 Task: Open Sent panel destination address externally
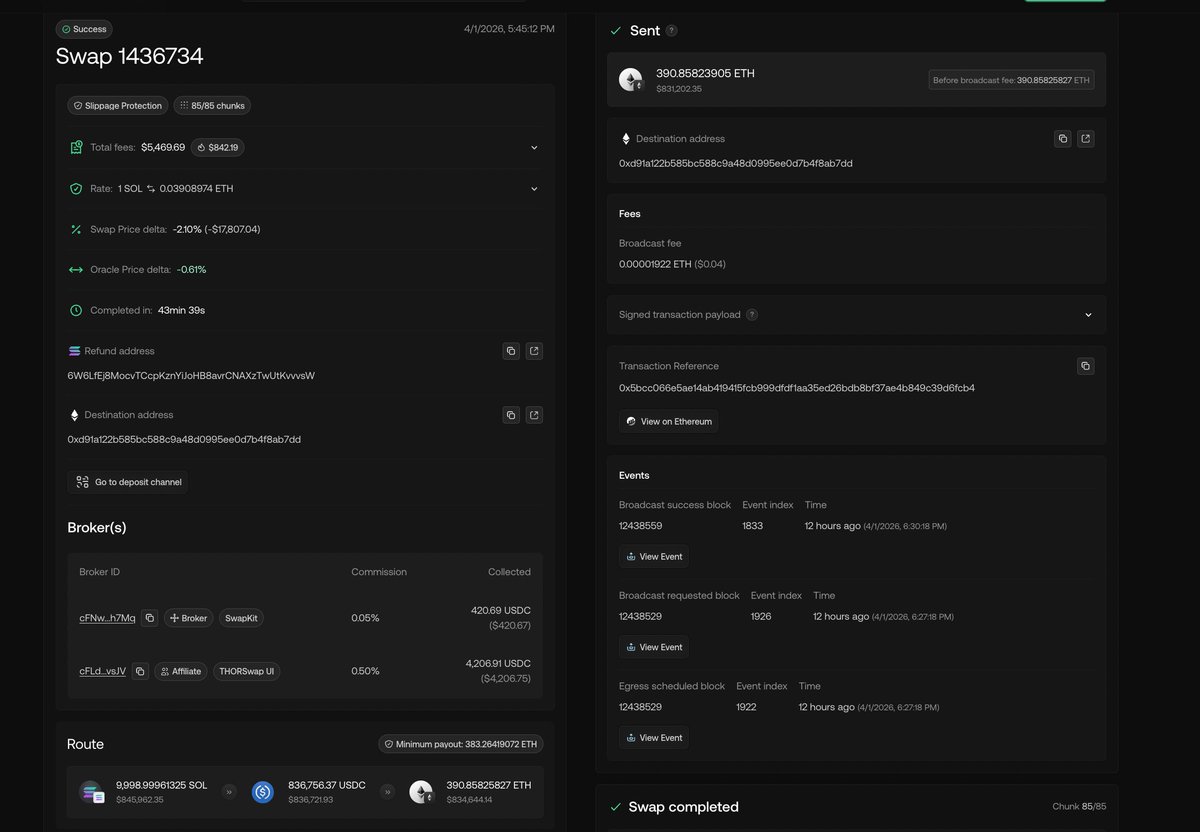point(1086,139)
